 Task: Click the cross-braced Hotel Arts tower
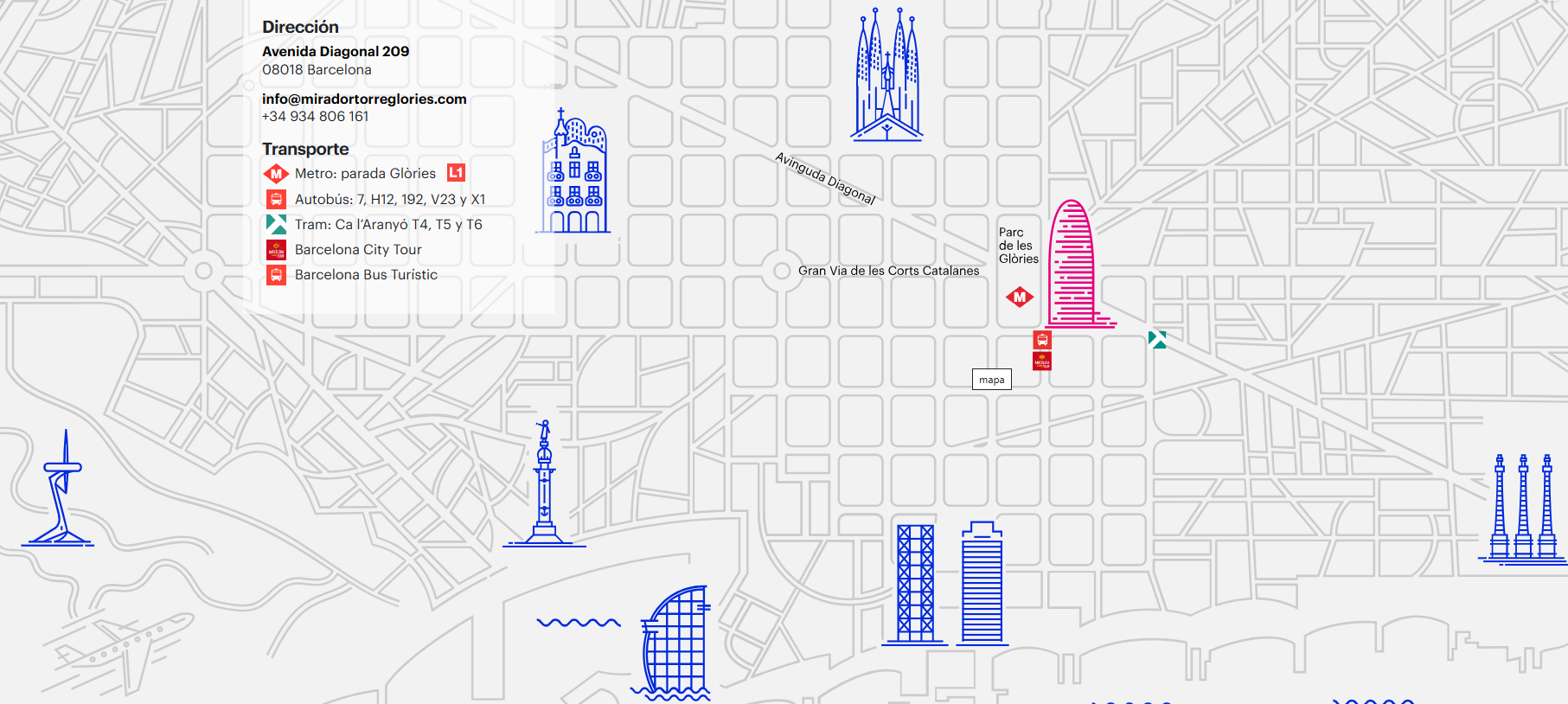coord(915,584)
